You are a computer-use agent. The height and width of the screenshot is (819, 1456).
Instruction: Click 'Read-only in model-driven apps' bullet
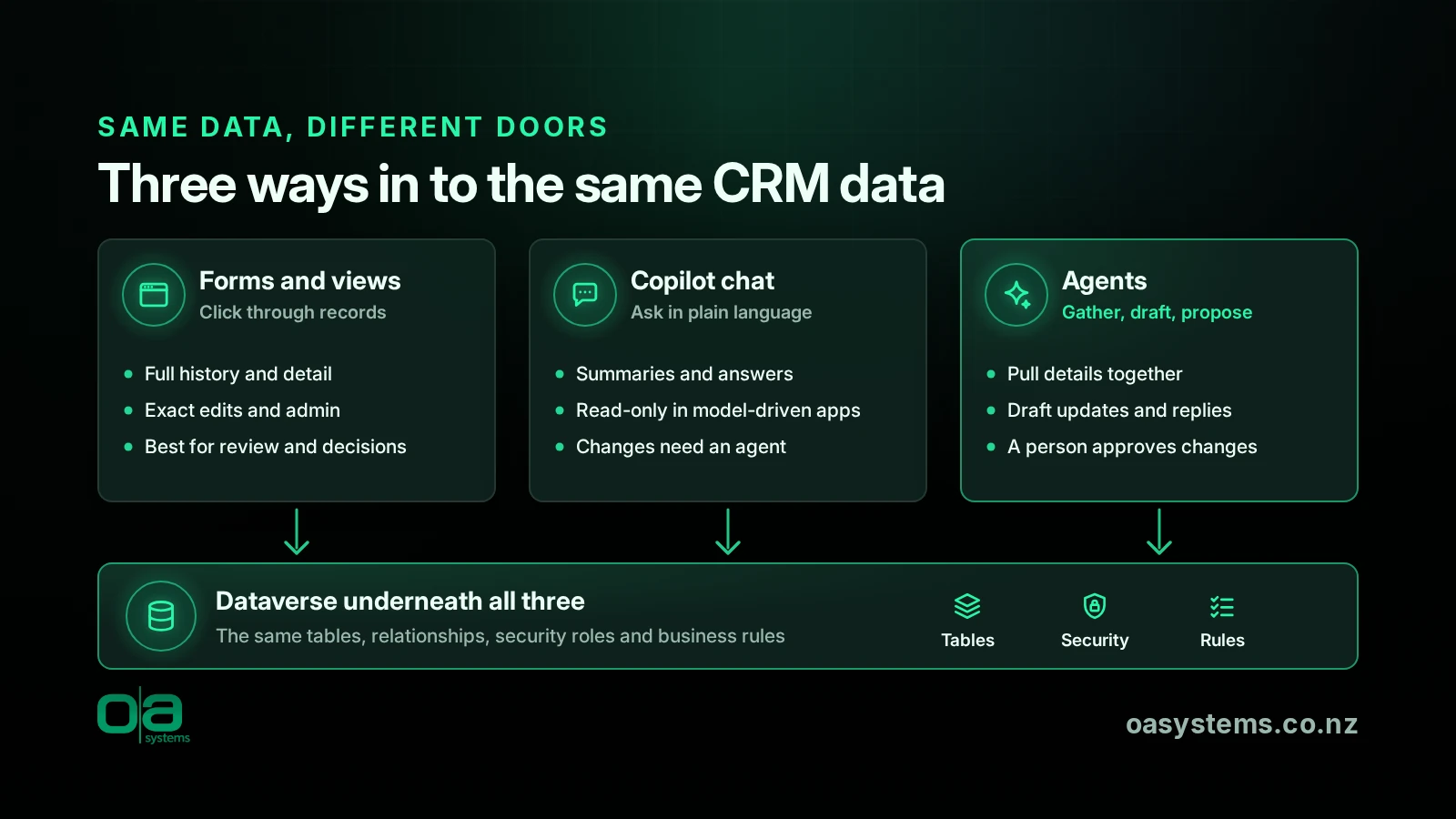718,410
